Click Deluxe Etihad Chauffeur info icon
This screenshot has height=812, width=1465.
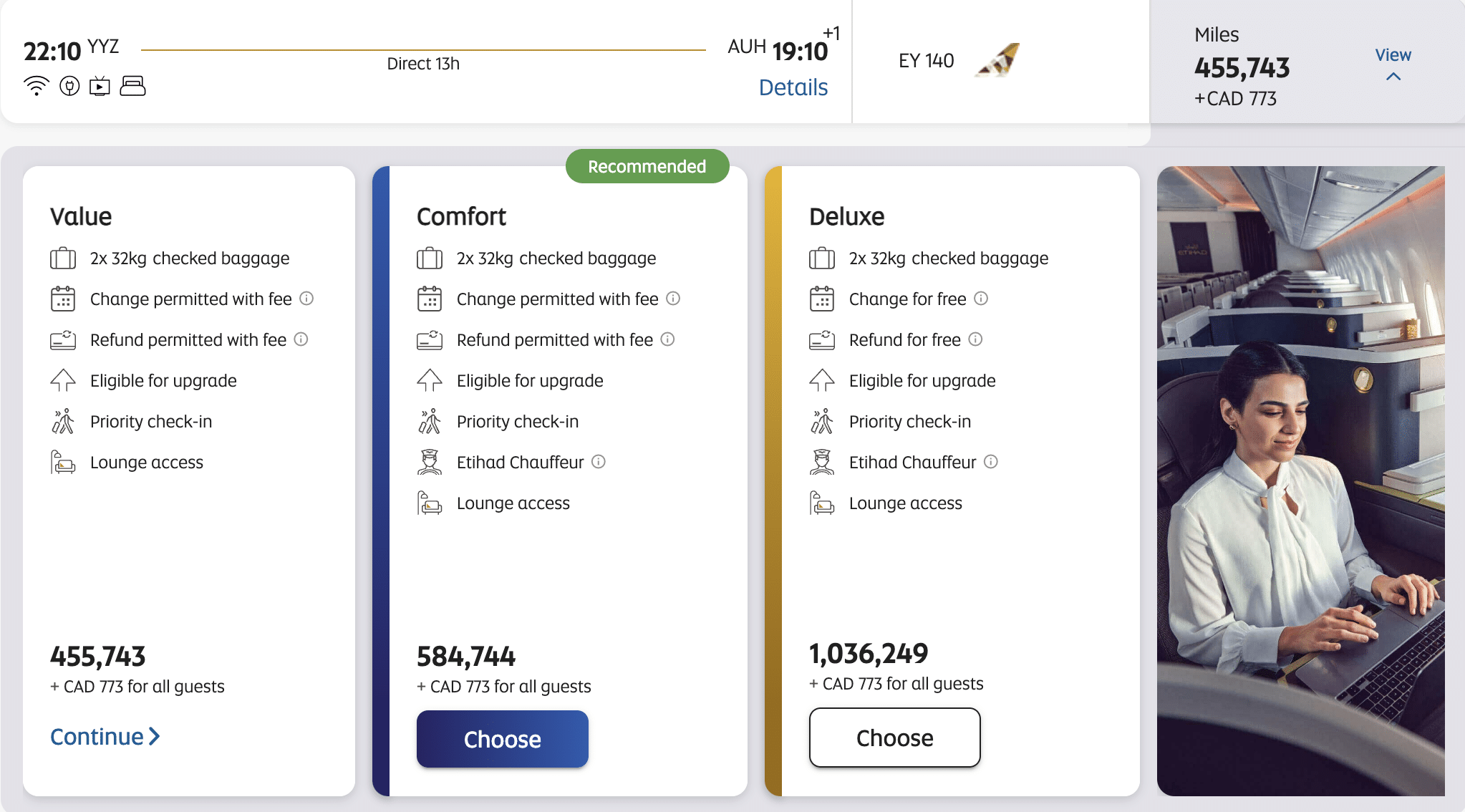click(x=991, y=462)
